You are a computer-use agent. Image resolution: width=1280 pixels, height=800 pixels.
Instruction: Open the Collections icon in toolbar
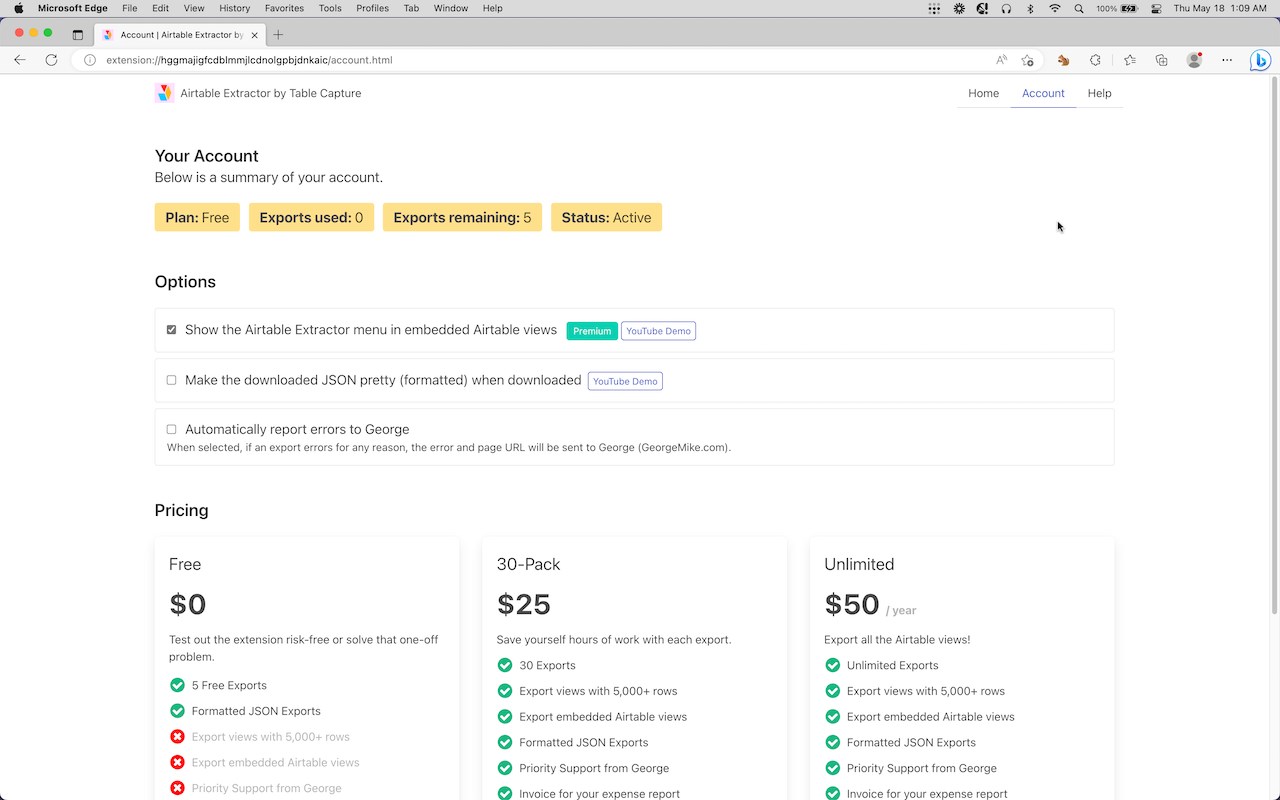(x=1161, y=60)
